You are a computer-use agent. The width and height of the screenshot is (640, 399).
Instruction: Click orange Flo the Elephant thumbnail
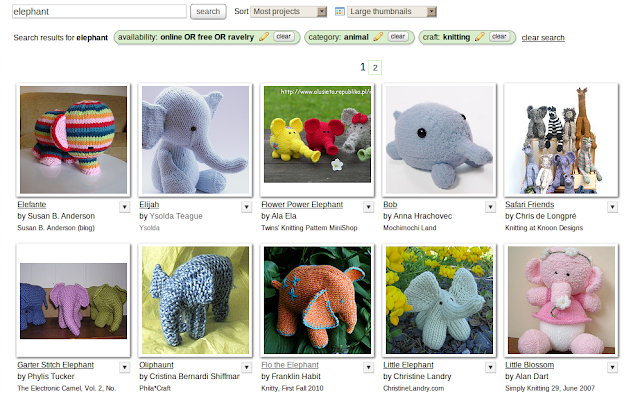coord(317,300)
